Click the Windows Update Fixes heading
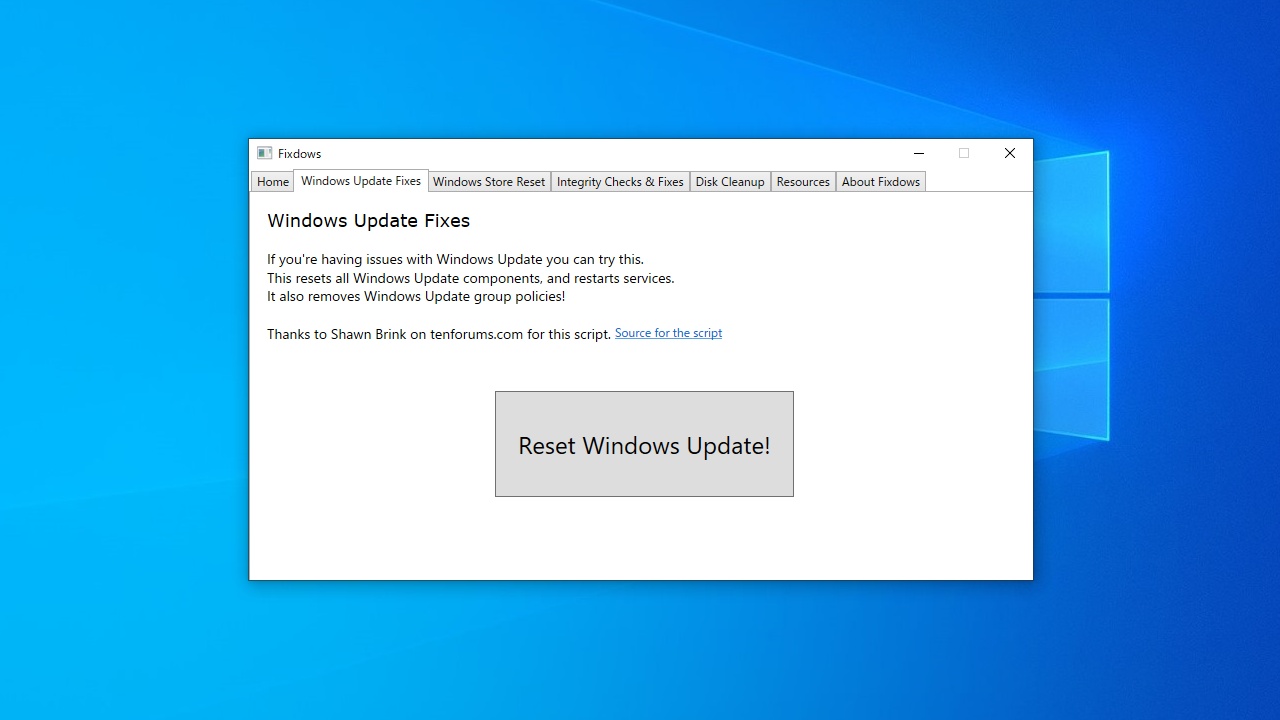This screenshot has width=1280, height=720. coord(368,221)
